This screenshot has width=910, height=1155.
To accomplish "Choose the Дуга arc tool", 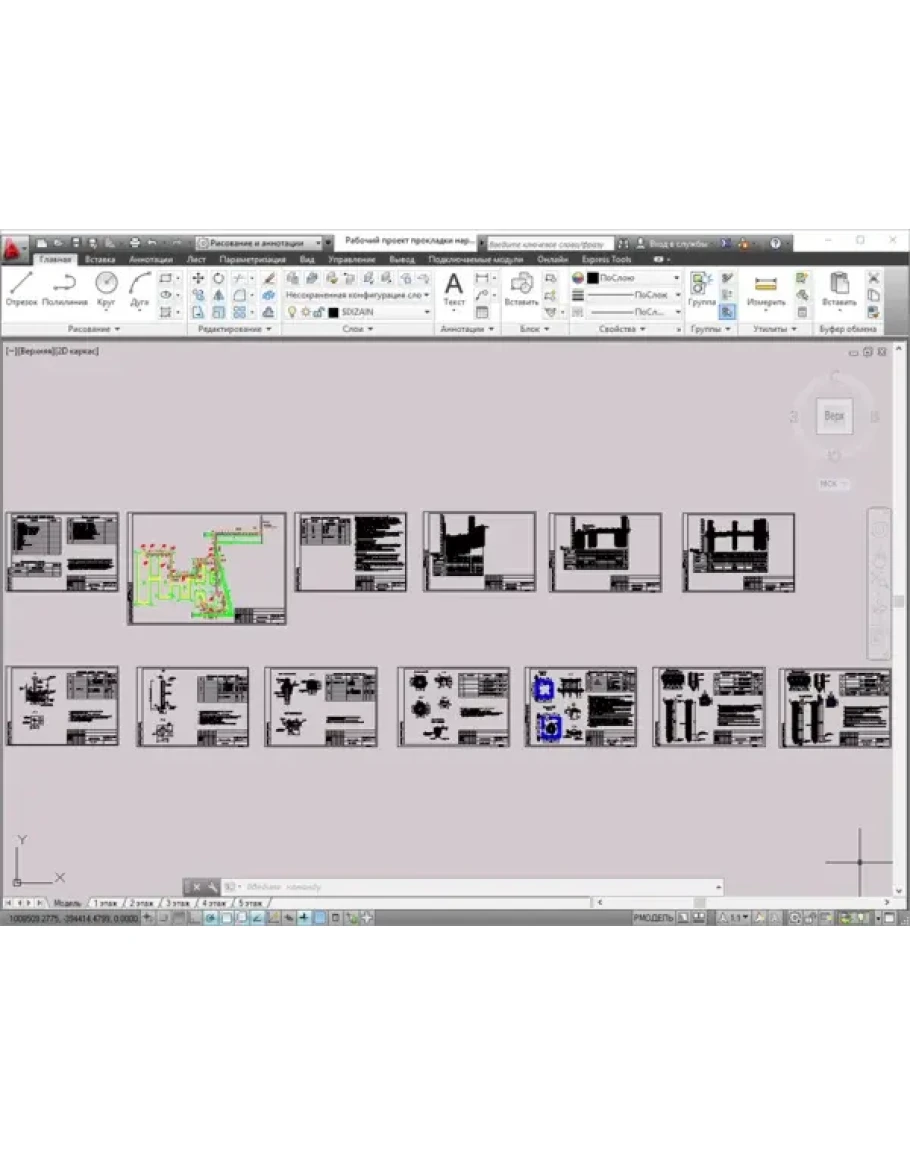I will click(140, 288).
